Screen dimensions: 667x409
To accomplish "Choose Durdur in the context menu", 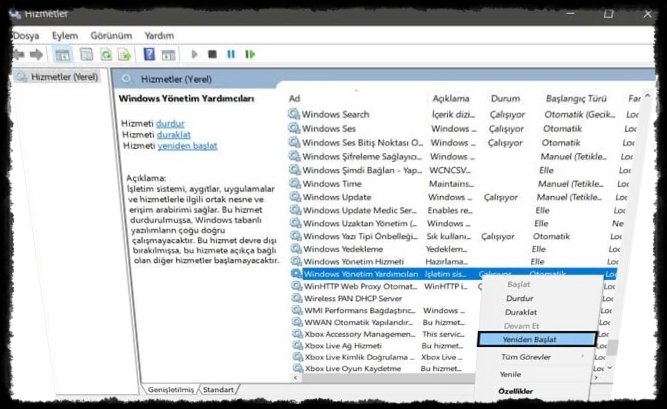I will pyautogui.click(x=519, y=298).
